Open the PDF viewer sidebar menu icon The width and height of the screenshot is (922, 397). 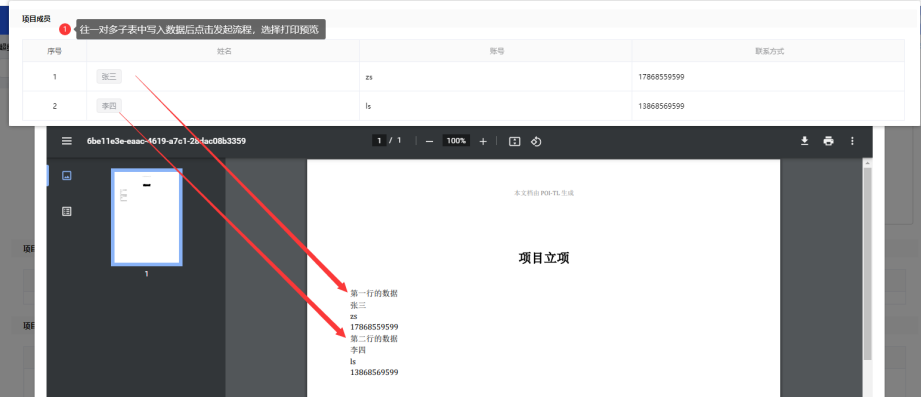point(67,141)
